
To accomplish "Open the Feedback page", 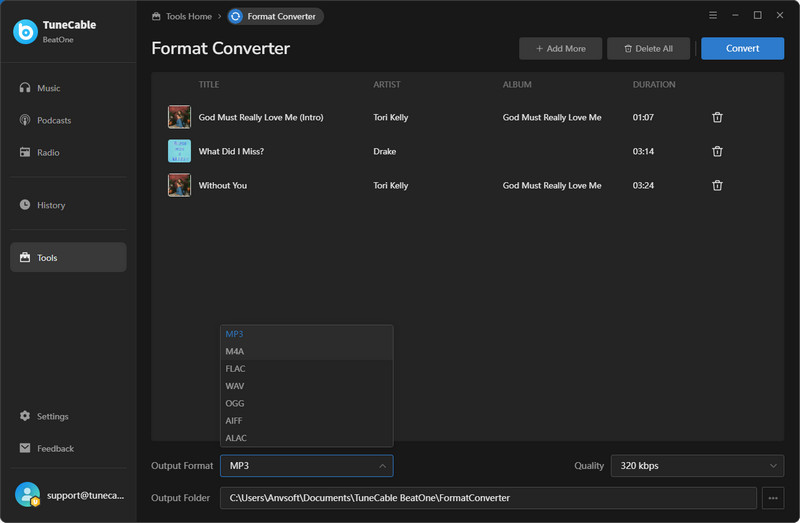I will [x=68, y=449].
